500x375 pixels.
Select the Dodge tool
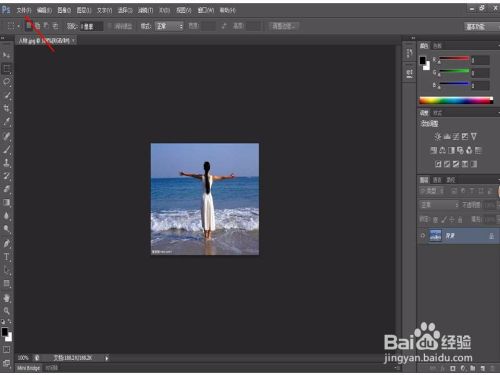tap(6, 229)
